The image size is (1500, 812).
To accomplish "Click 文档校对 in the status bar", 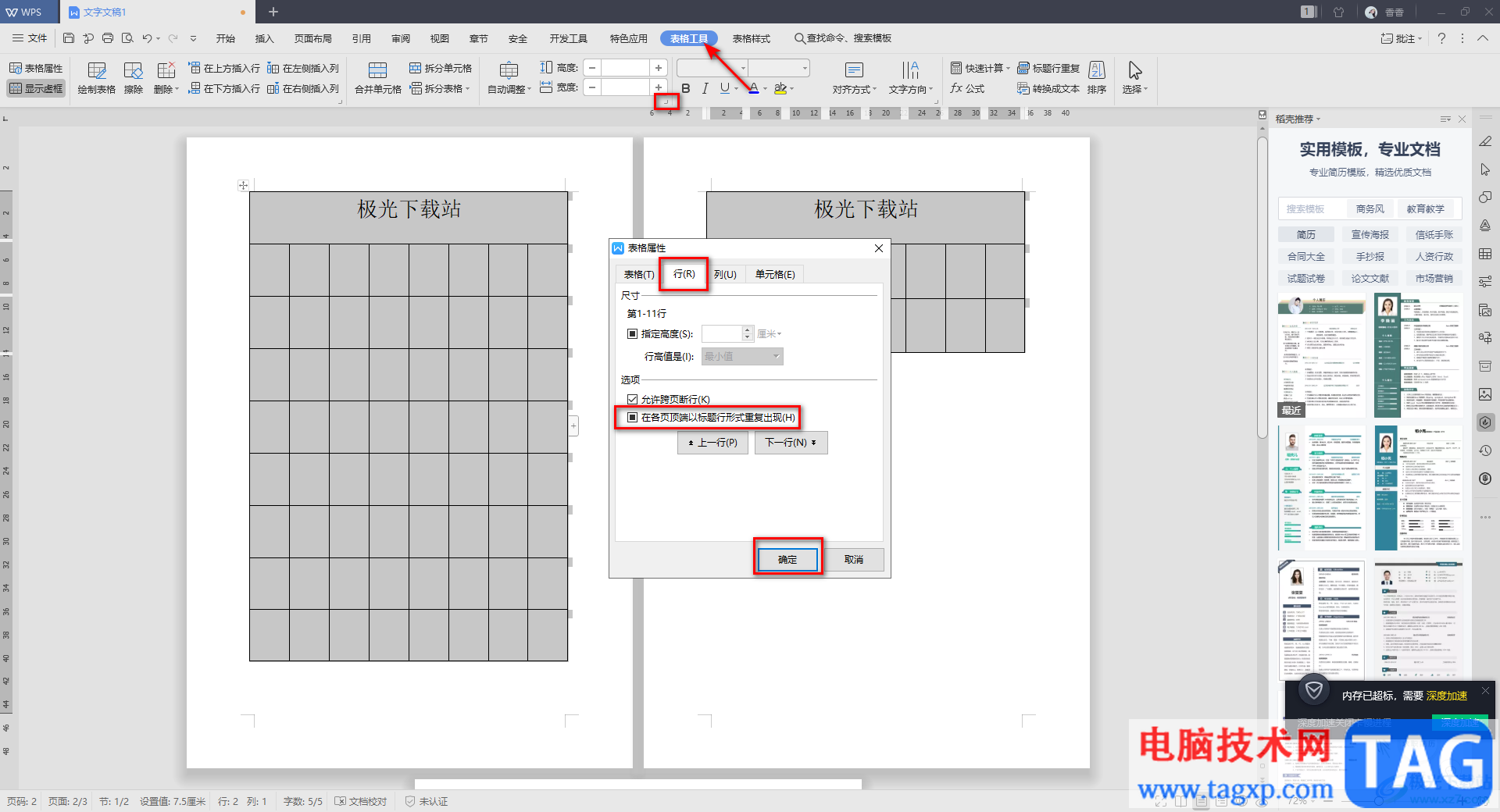I will click(361, 801).
